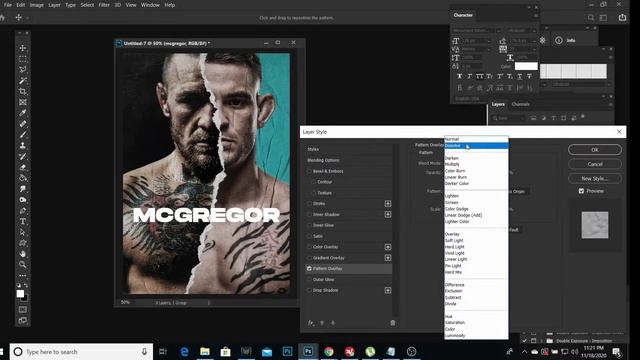The height and width of the screenshot is (360, 640).
Task: Enable the Inner Shadow checkbox
Action: 309,214
